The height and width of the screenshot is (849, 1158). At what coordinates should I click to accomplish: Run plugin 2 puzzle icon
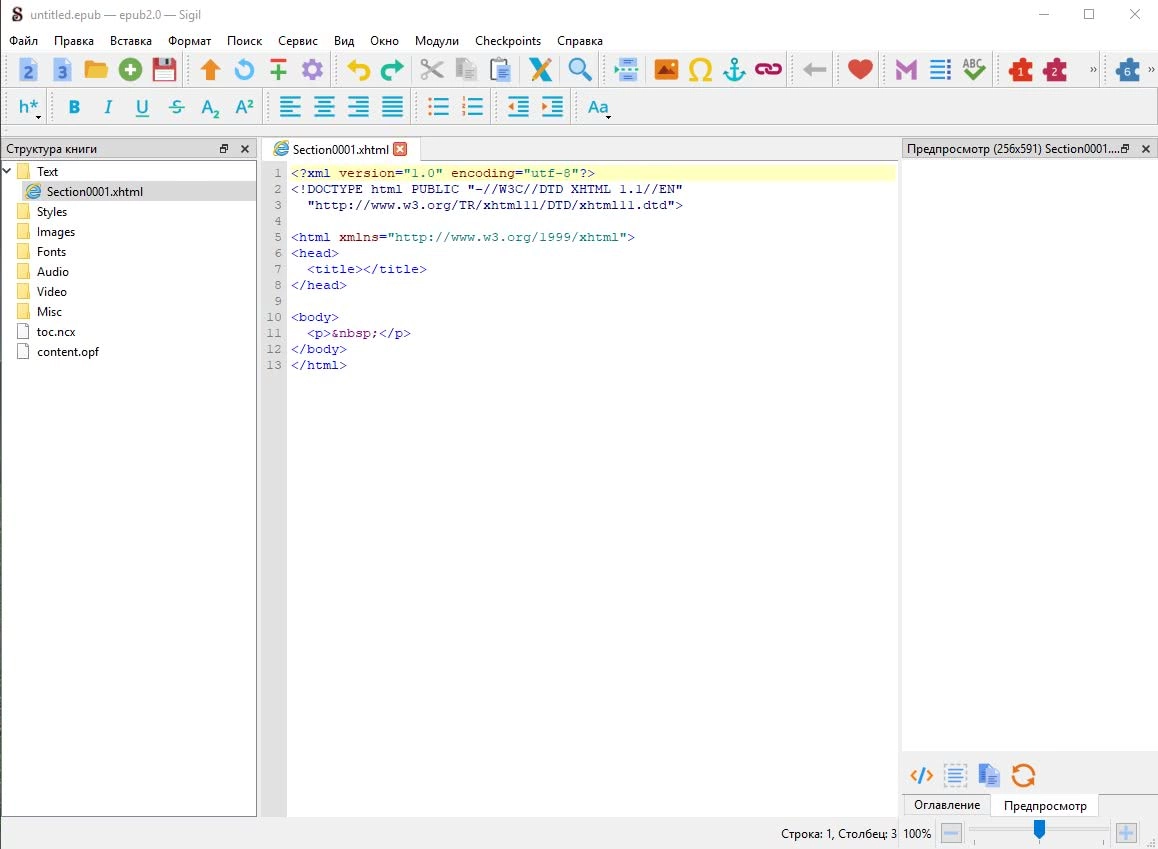pyautogui.click(x=1055, y=70)
